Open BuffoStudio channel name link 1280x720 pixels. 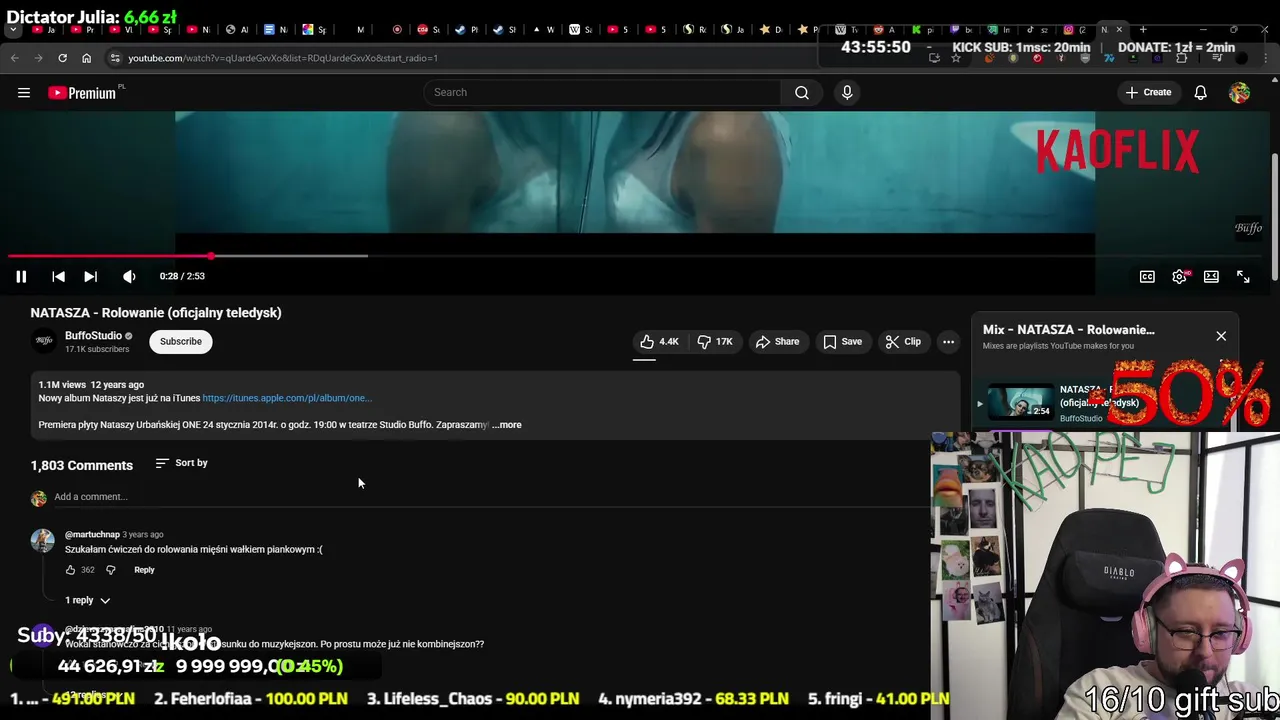(x=93, y=336)
